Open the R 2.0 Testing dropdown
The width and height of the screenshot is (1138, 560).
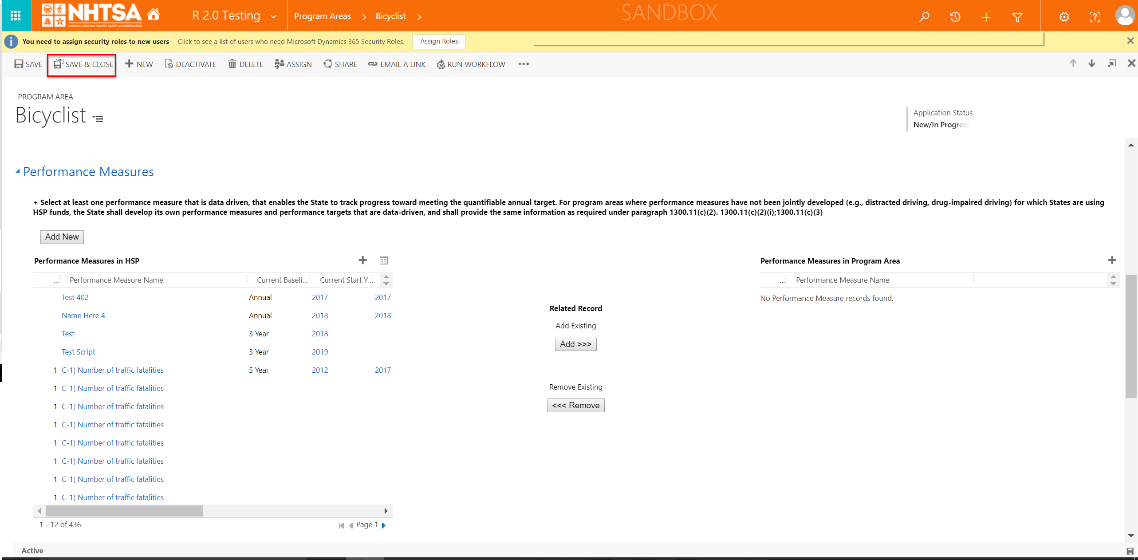click(x=234, y=16)
